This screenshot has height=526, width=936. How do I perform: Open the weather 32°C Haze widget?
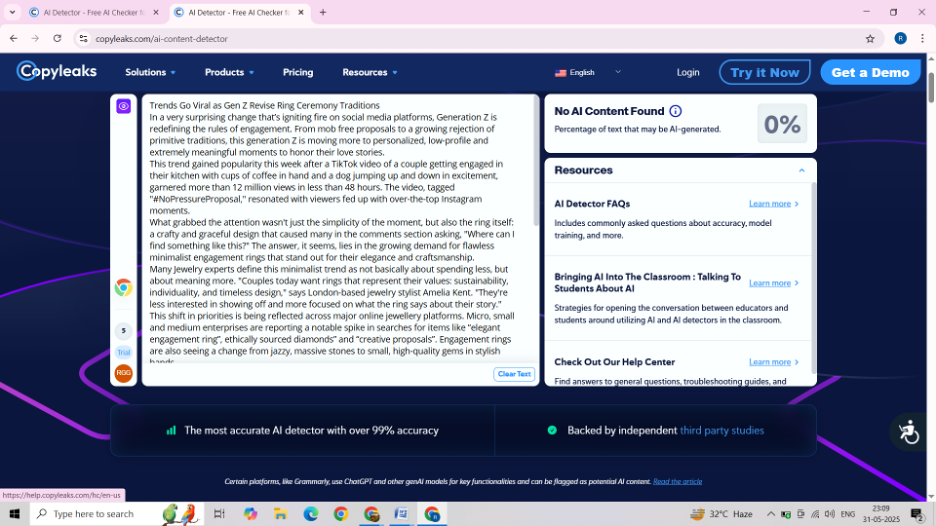721,513
